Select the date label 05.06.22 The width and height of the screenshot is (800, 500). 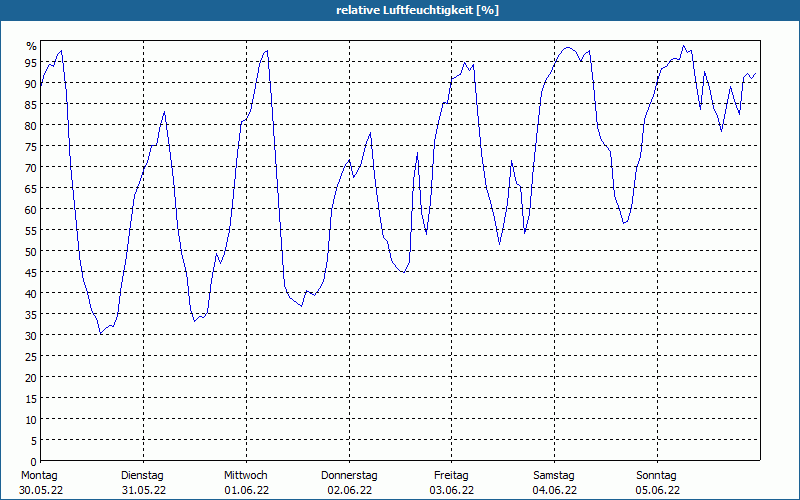coord(658,490)
